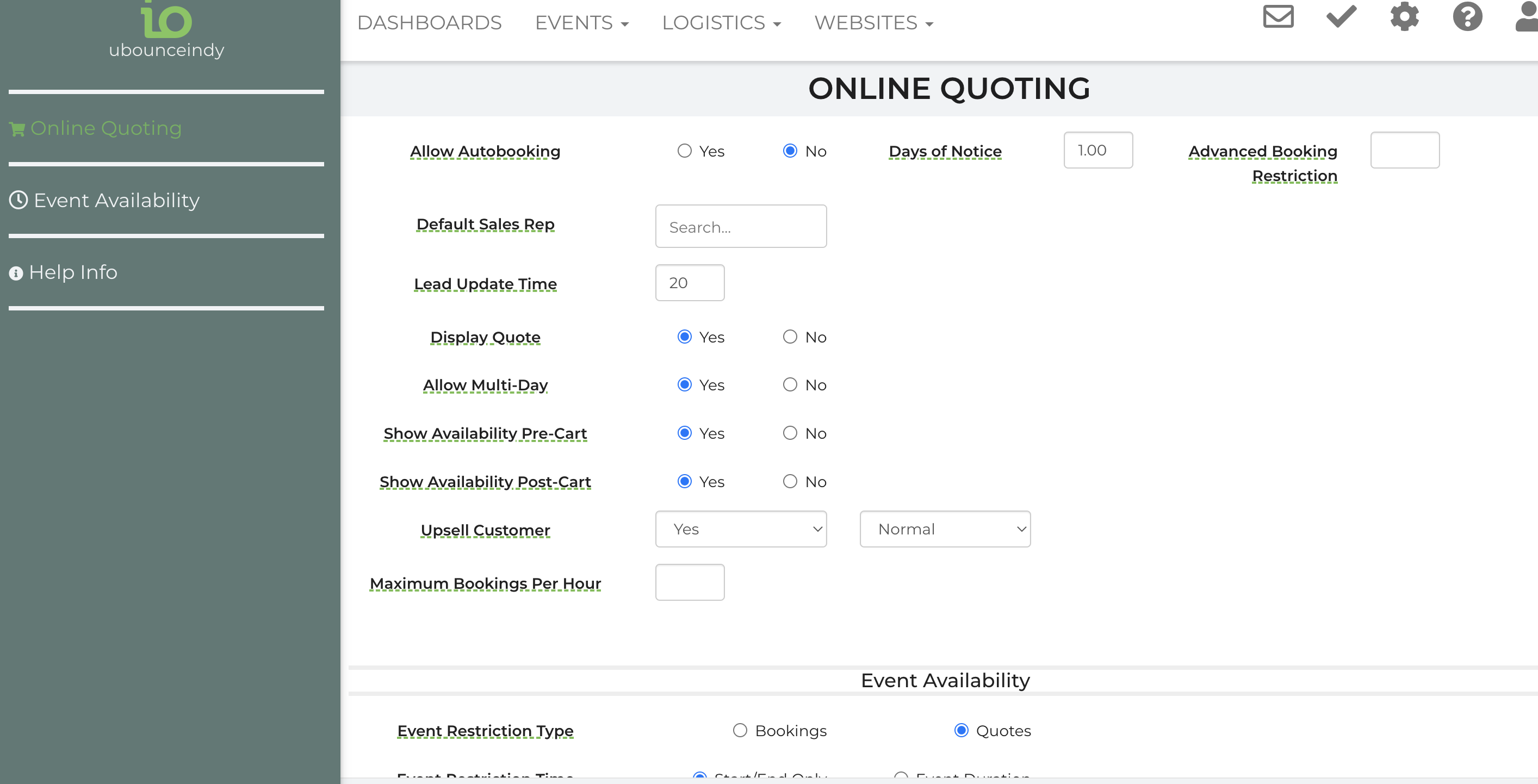Click the Online Quoting page heading

click(x=950, y=88)
